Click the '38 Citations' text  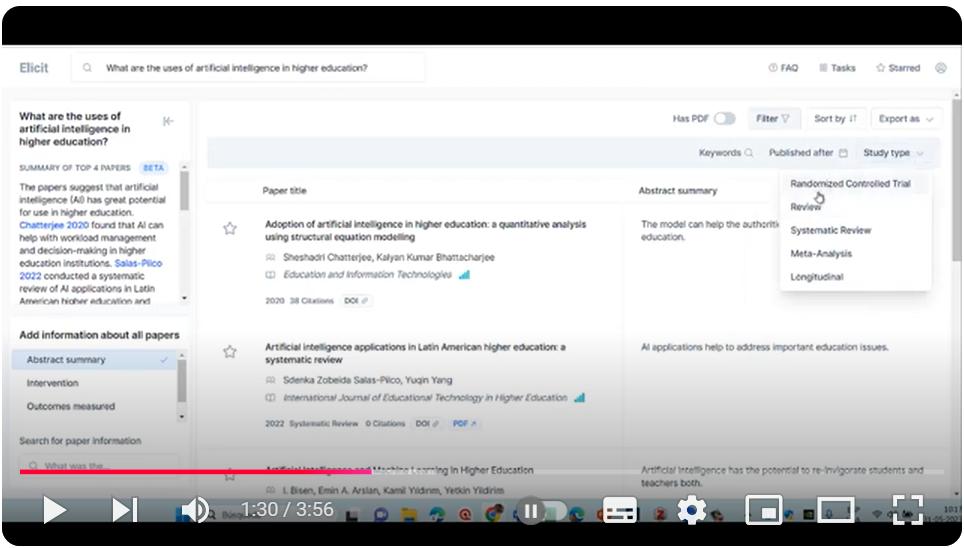point(312,301)
